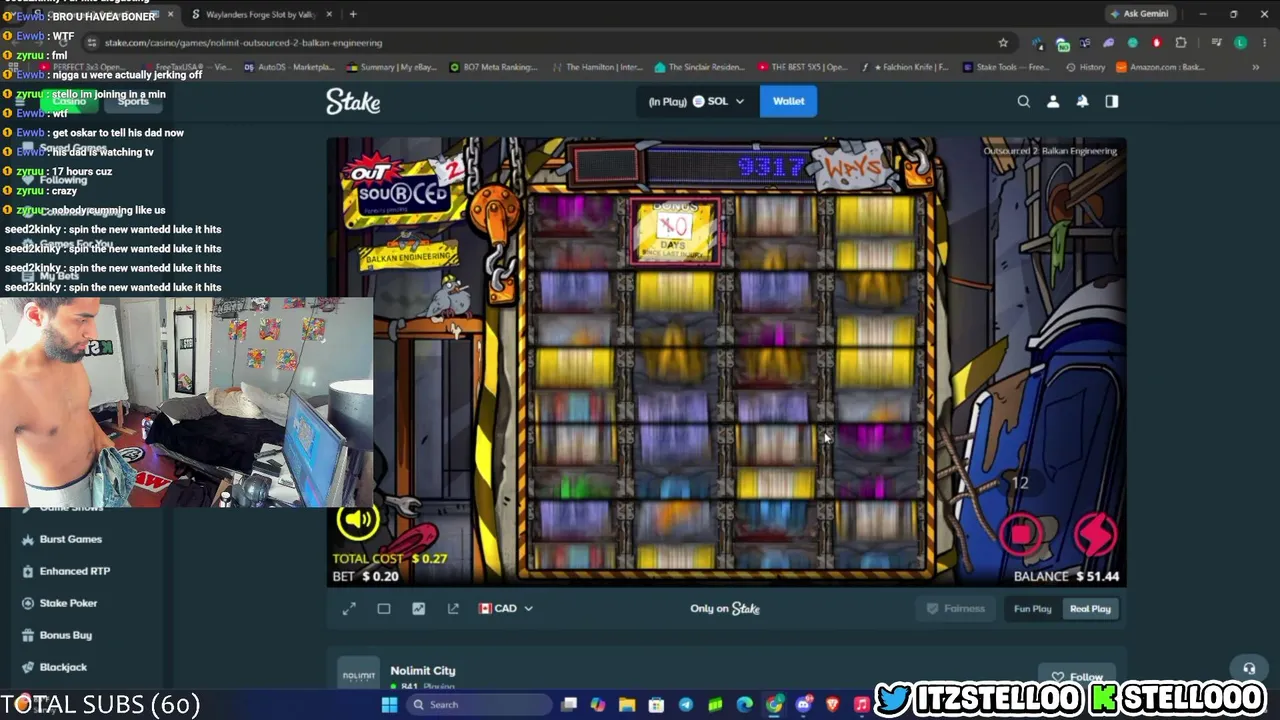Open the Falchion Knife bookmark
1280x720 pixels.
[x=904, y=67]
